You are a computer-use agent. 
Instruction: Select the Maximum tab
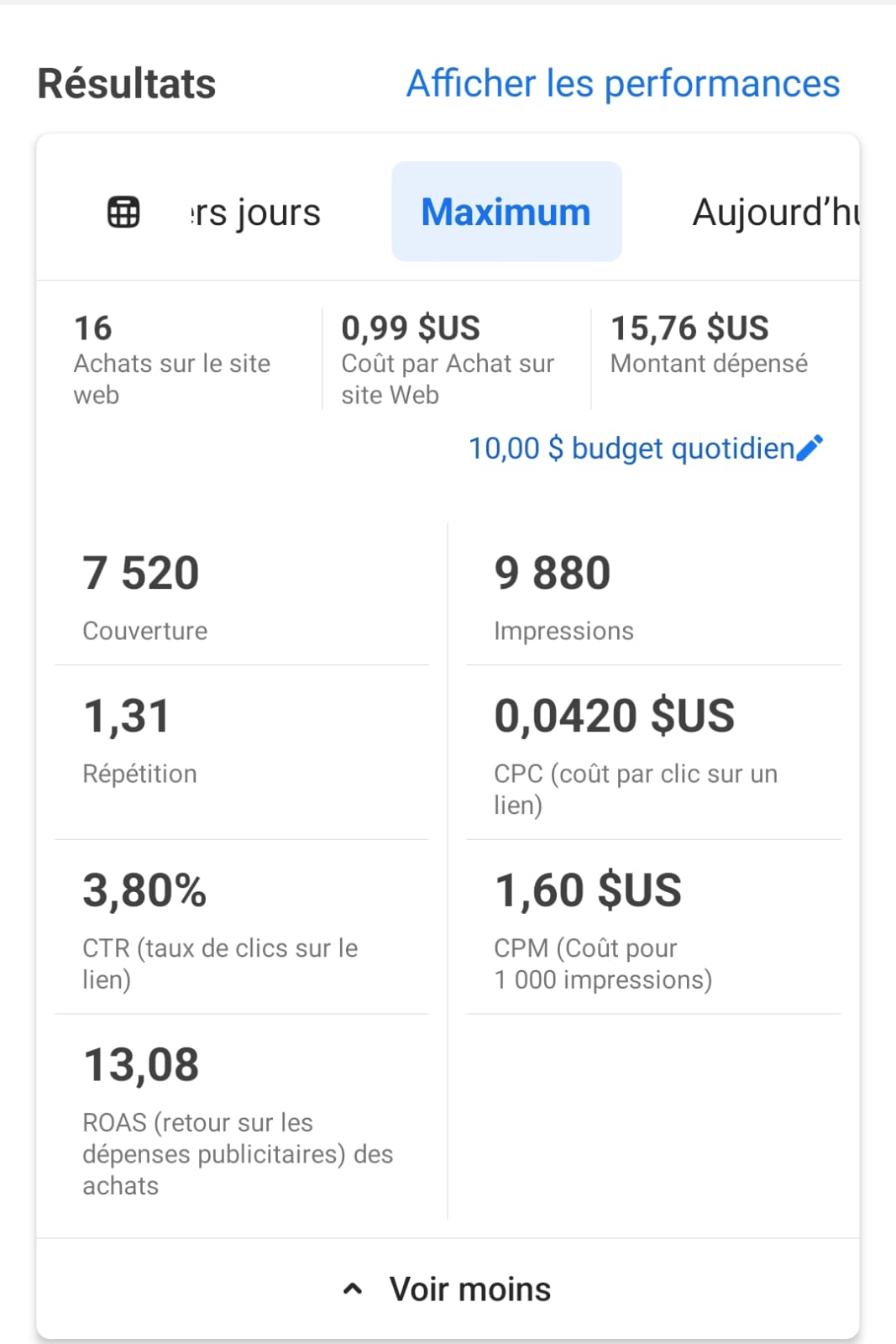(x=506, y=212)
